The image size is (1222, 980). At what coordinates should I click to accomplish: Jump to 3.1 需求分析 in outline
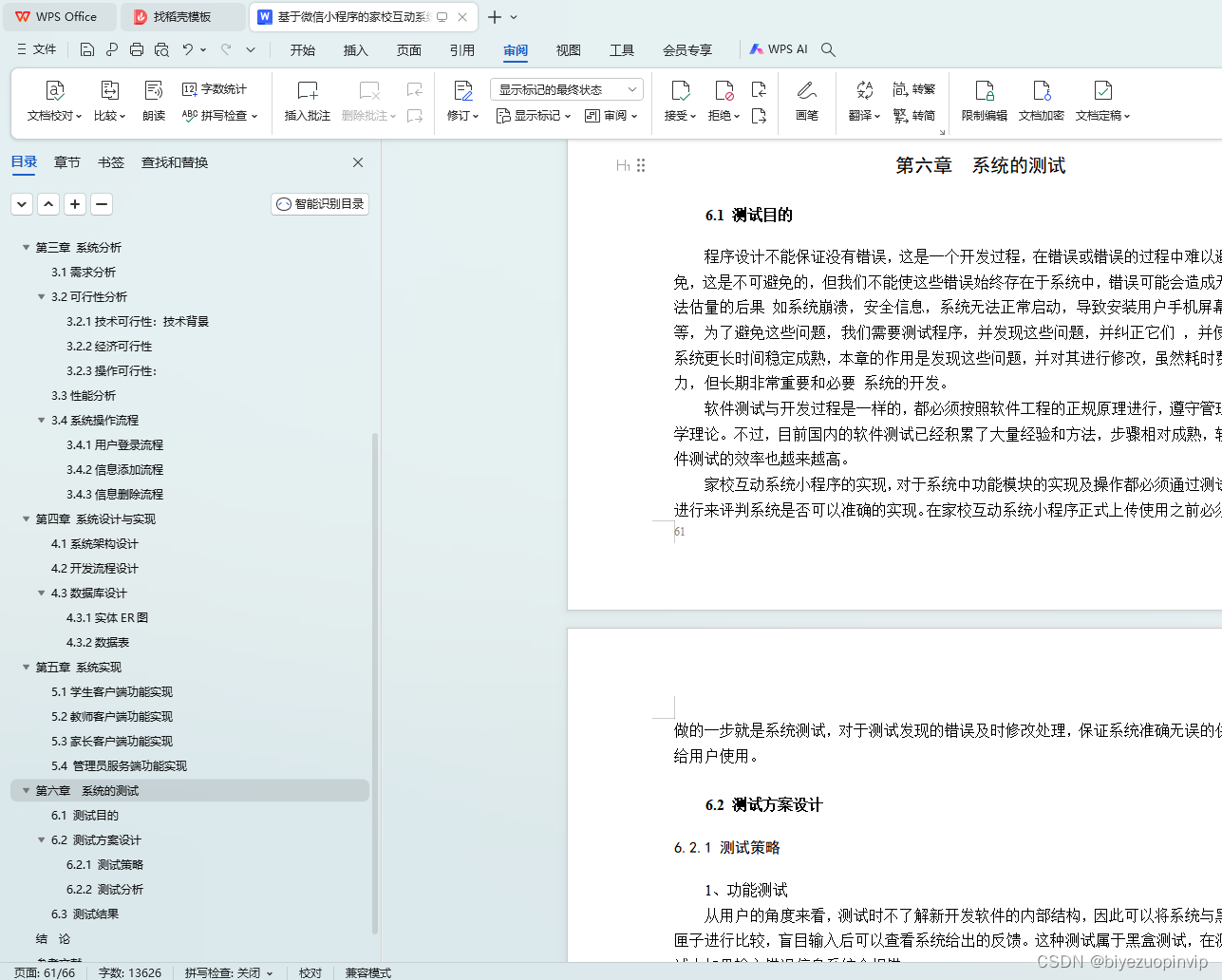coord(84,273)
